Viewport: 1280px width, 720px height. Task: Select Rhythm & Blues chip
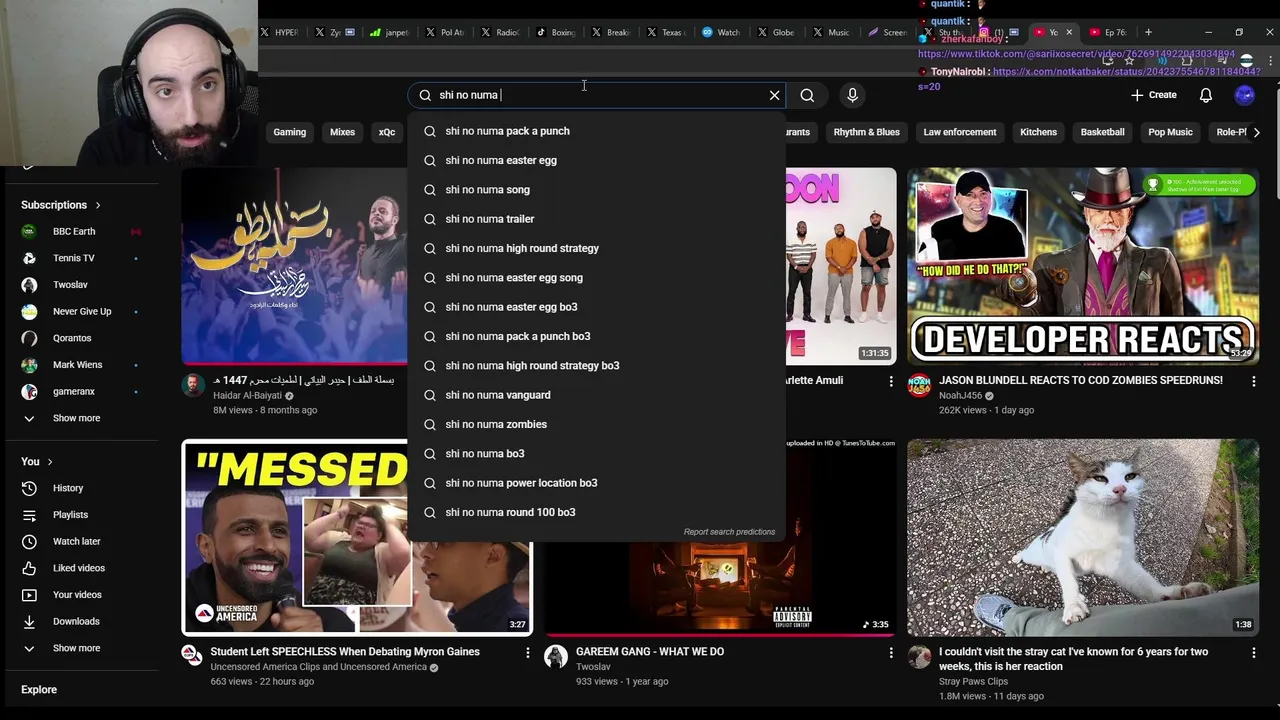point(866,132)
